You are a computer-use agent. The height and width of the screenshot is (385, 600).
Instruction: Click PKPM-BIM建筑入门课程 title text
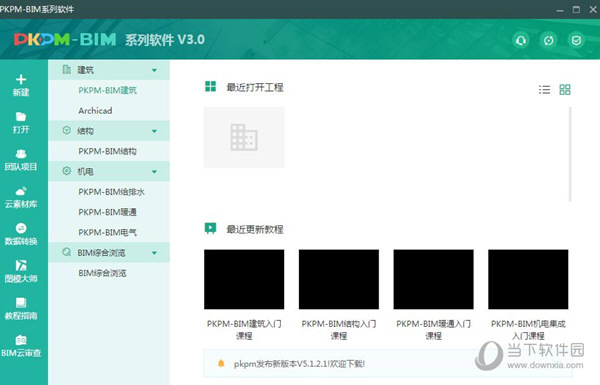(x=244, y=330)
